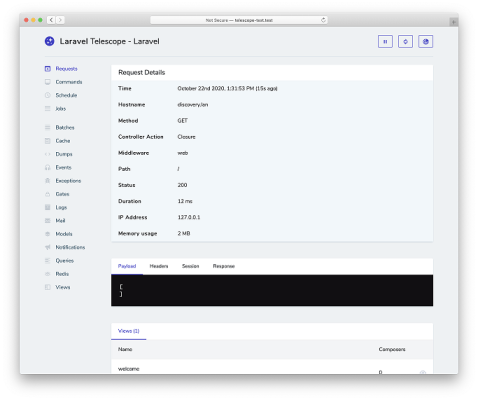This screenshot has height=400, width=478.
Task: Navigate to Exceptions section
Action: (68, 181)
